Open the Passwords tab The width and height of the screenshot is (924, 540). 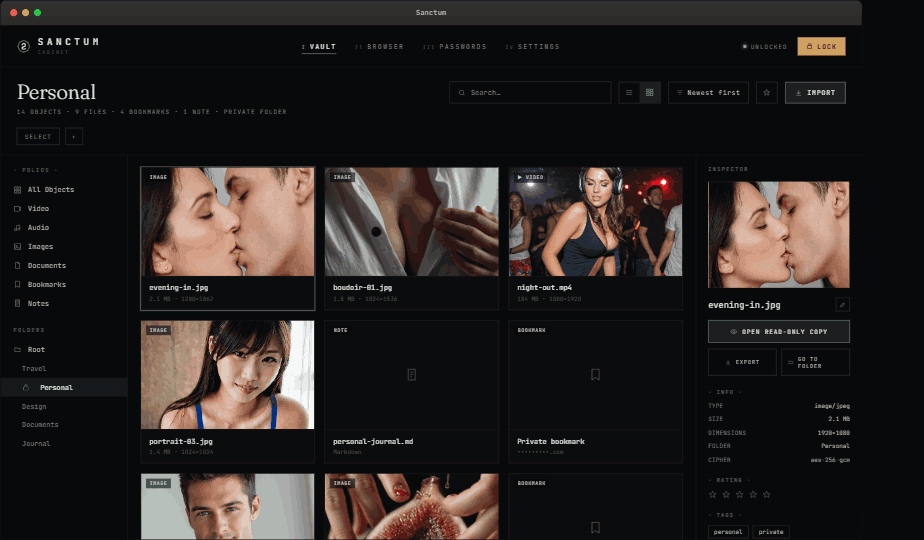coord(455,47)
